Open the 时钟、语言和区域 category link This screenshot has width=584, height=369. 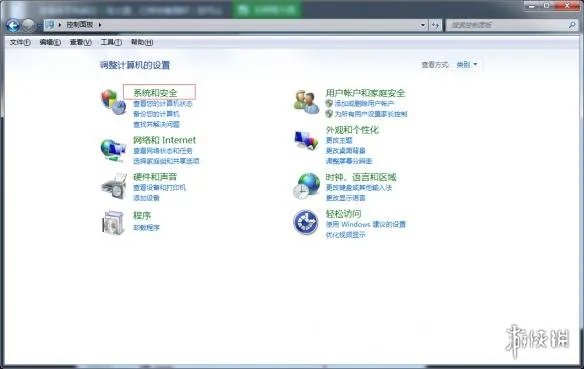(x=361, y=177)
